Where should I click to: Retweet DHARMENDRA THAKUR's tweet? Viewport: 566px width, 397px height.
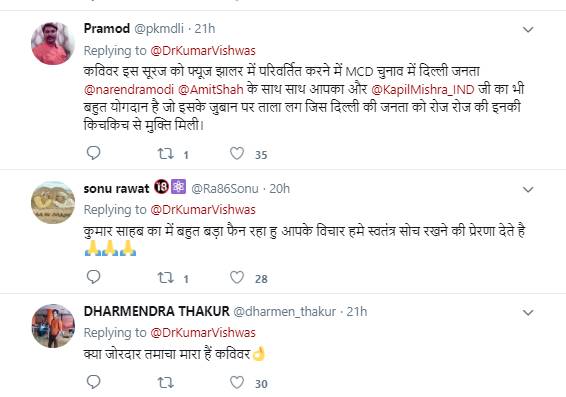(x=166, y=383)
